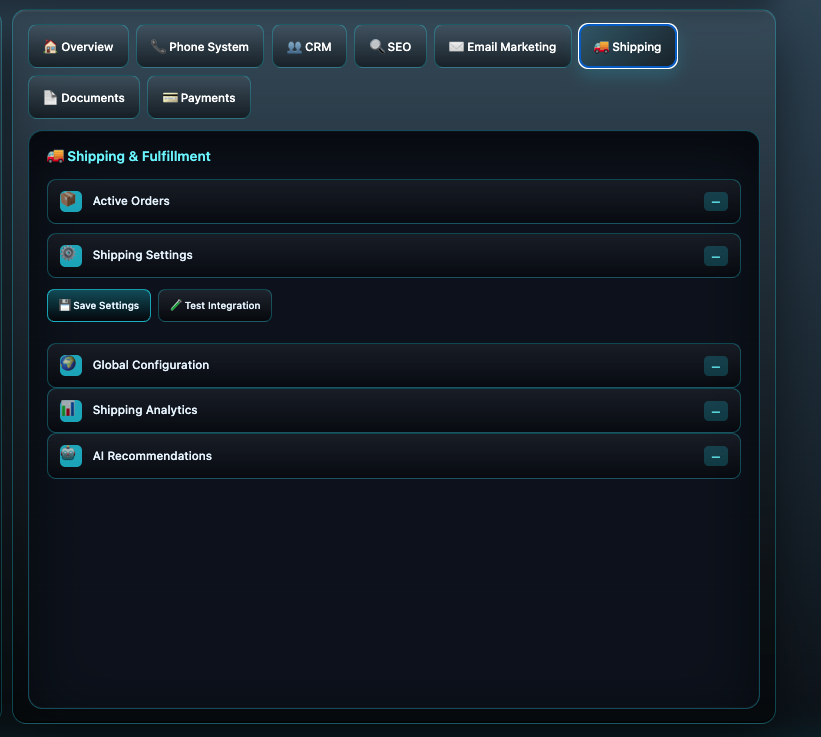This screenshot has height=737, width=821.
Task: Click the Active Orders package icon
Action: tap(70, 201)
